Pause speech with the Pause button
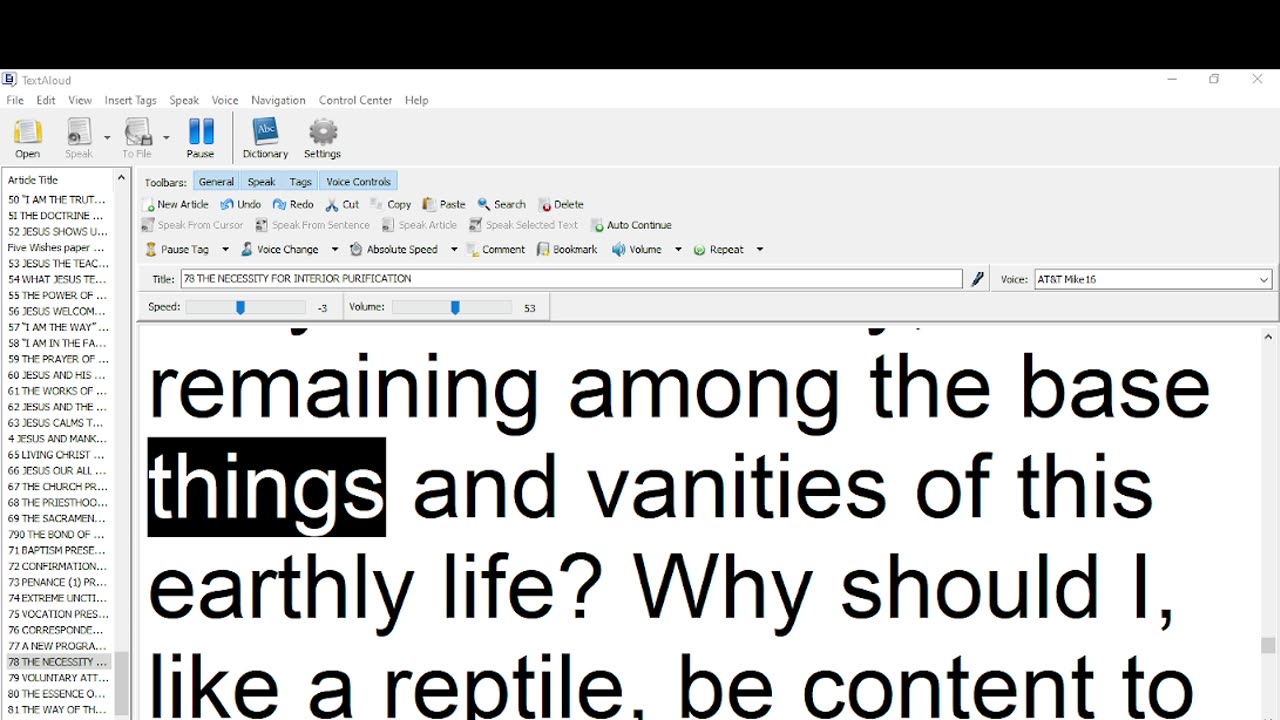The width and height of the screenshot is (1280, 720). click(x=200, y=138)
